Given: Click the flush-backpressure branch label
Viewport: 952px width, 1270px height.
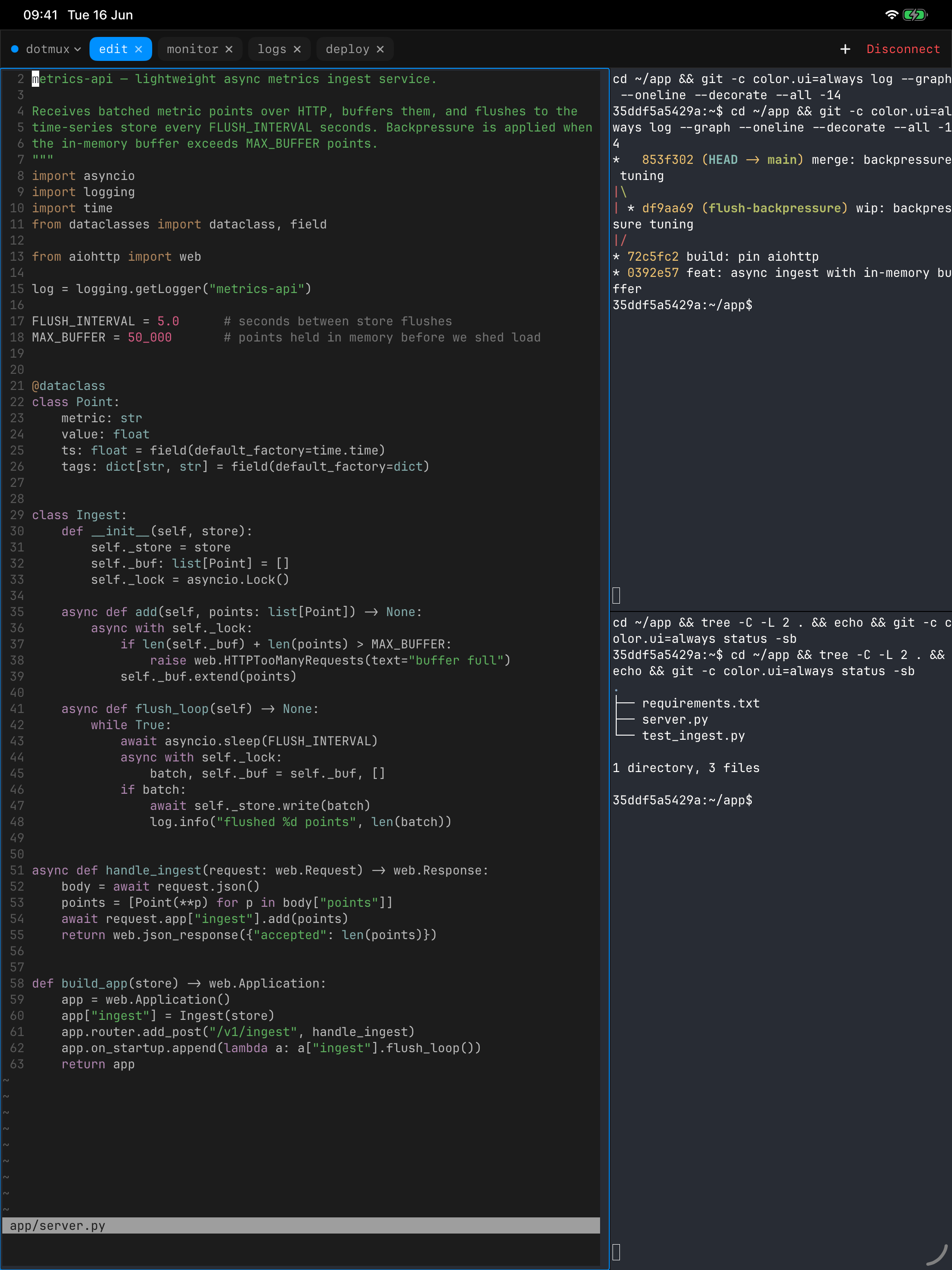Looking at the screenshot, I should 775,208.
